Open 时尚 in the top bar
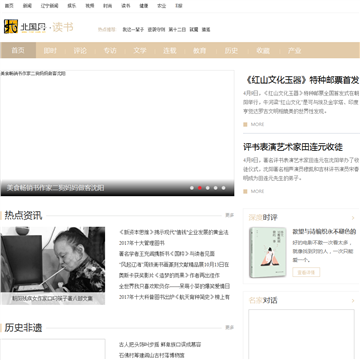The image size is (360, 360). click(108, 6)
